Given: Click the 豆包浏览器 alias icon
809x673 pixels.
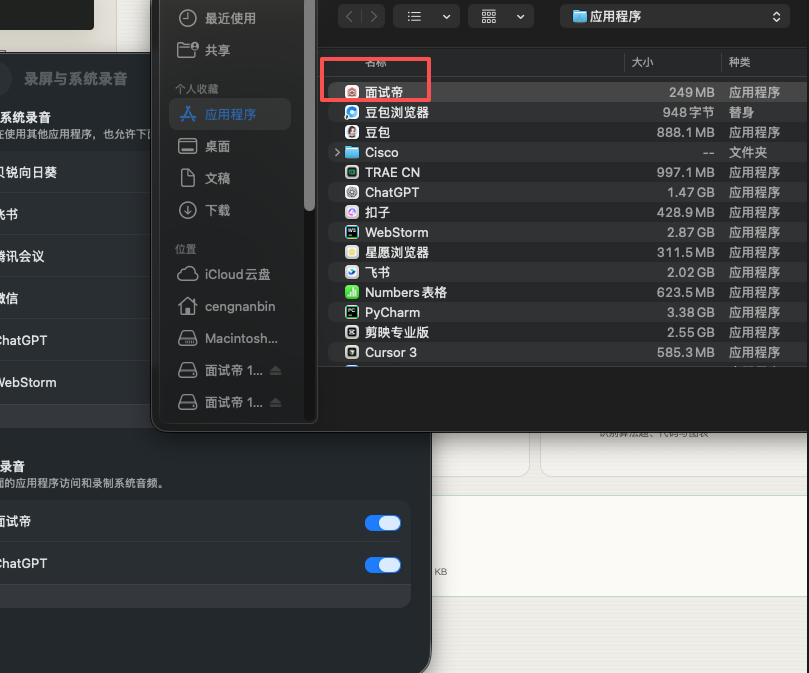Looking at the screenshot, I should (352, 113).
